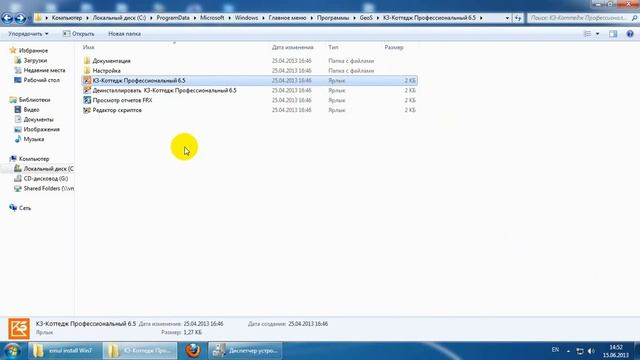Open the address bar history dropdown
The width and height of the screenshot is (640, 360).
coord(507,18)
